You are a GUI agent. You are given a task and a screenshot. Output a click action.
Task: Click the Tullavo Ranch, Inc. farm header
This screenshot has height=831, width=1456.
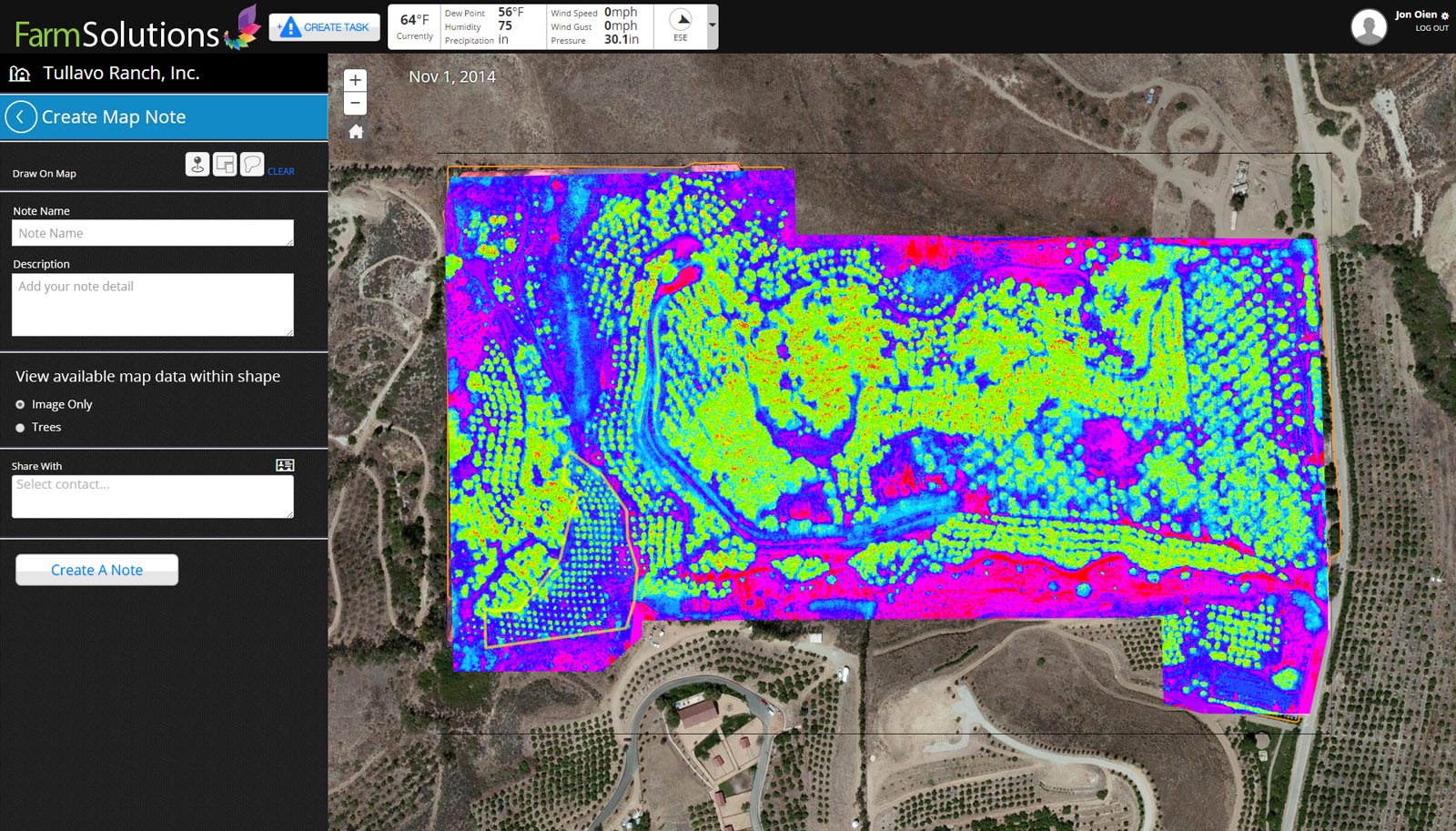(120, 74)
